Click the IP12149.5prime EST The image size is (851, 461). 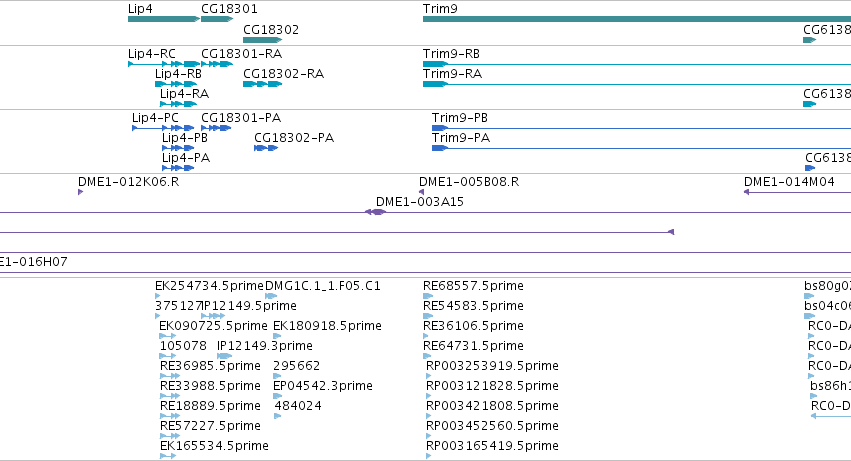(x=213, y=316)
